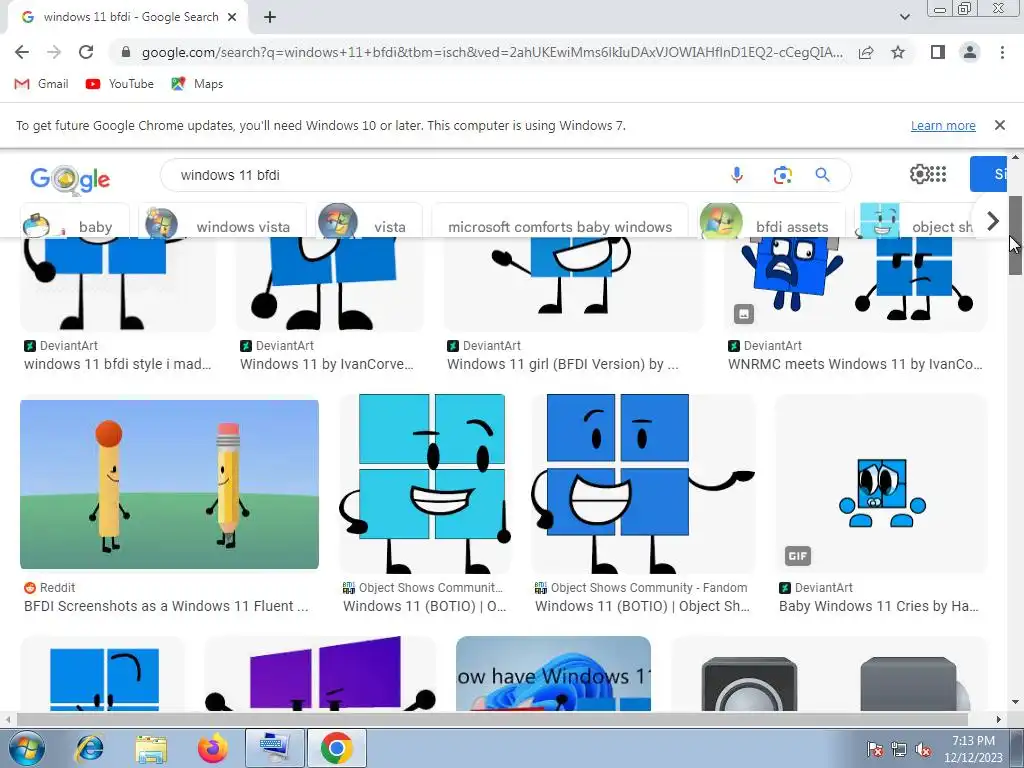Search by voice using the microphone icon
Viewport: 1024px width, 768px height.
737,174
